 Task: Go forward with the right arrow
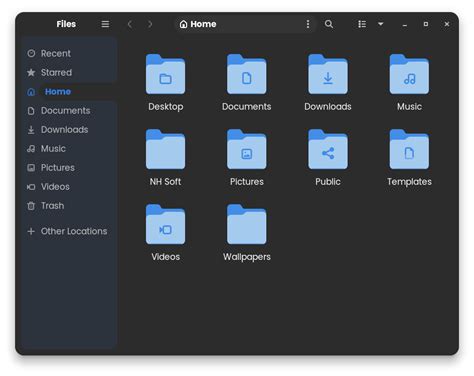pos(150,24)
